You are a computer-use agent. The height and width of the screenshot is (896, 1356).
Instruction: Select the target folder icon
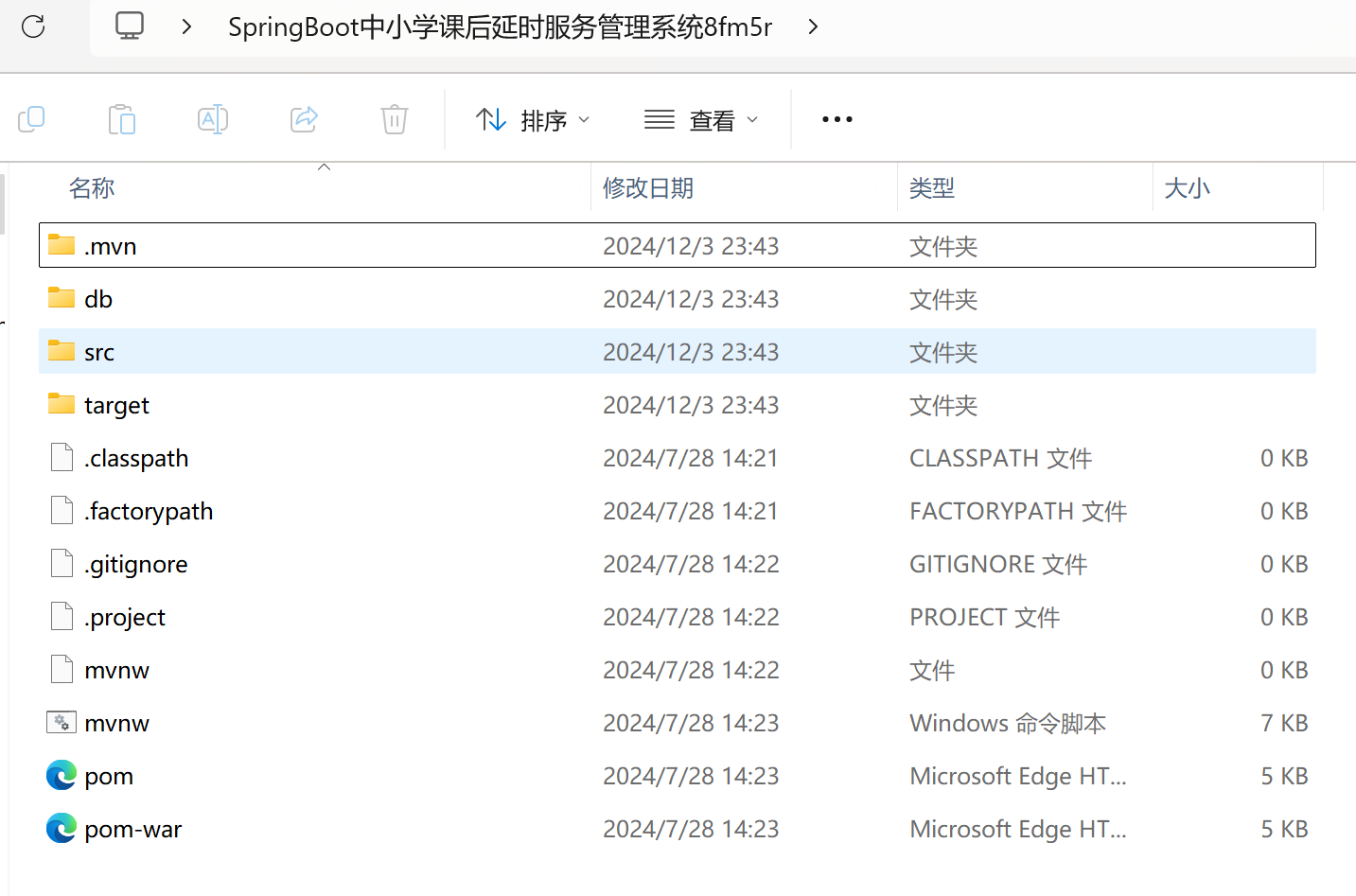point(62,404)
